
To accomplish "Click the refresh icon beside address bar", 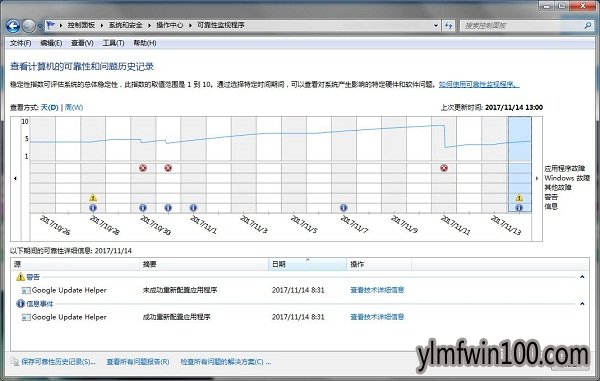I will [448, 26].
